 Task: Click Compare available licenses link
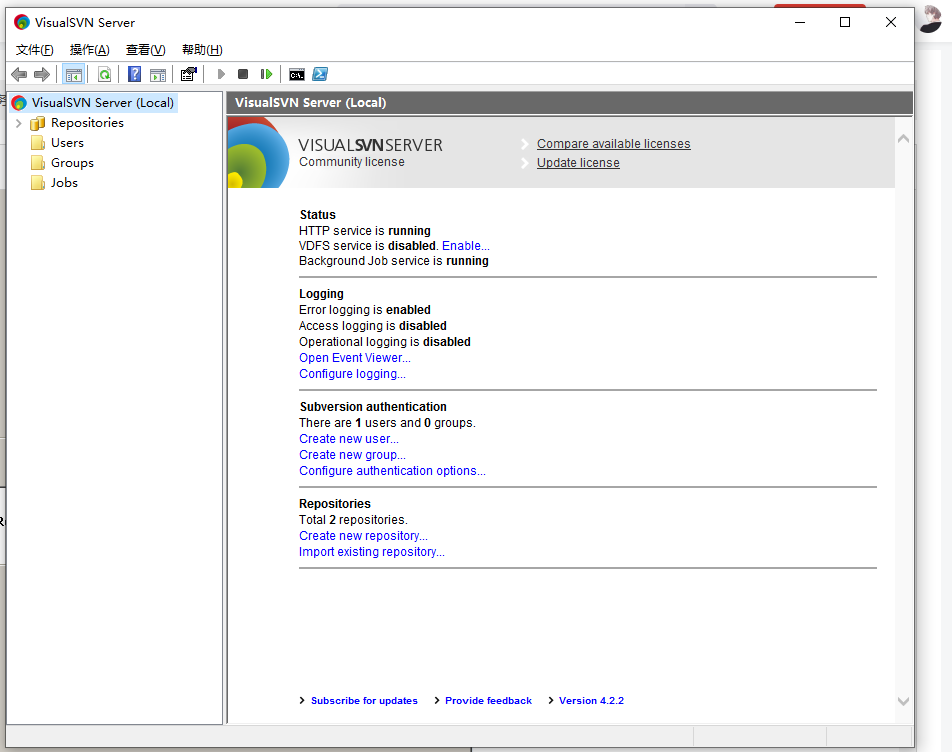[613, 144]
